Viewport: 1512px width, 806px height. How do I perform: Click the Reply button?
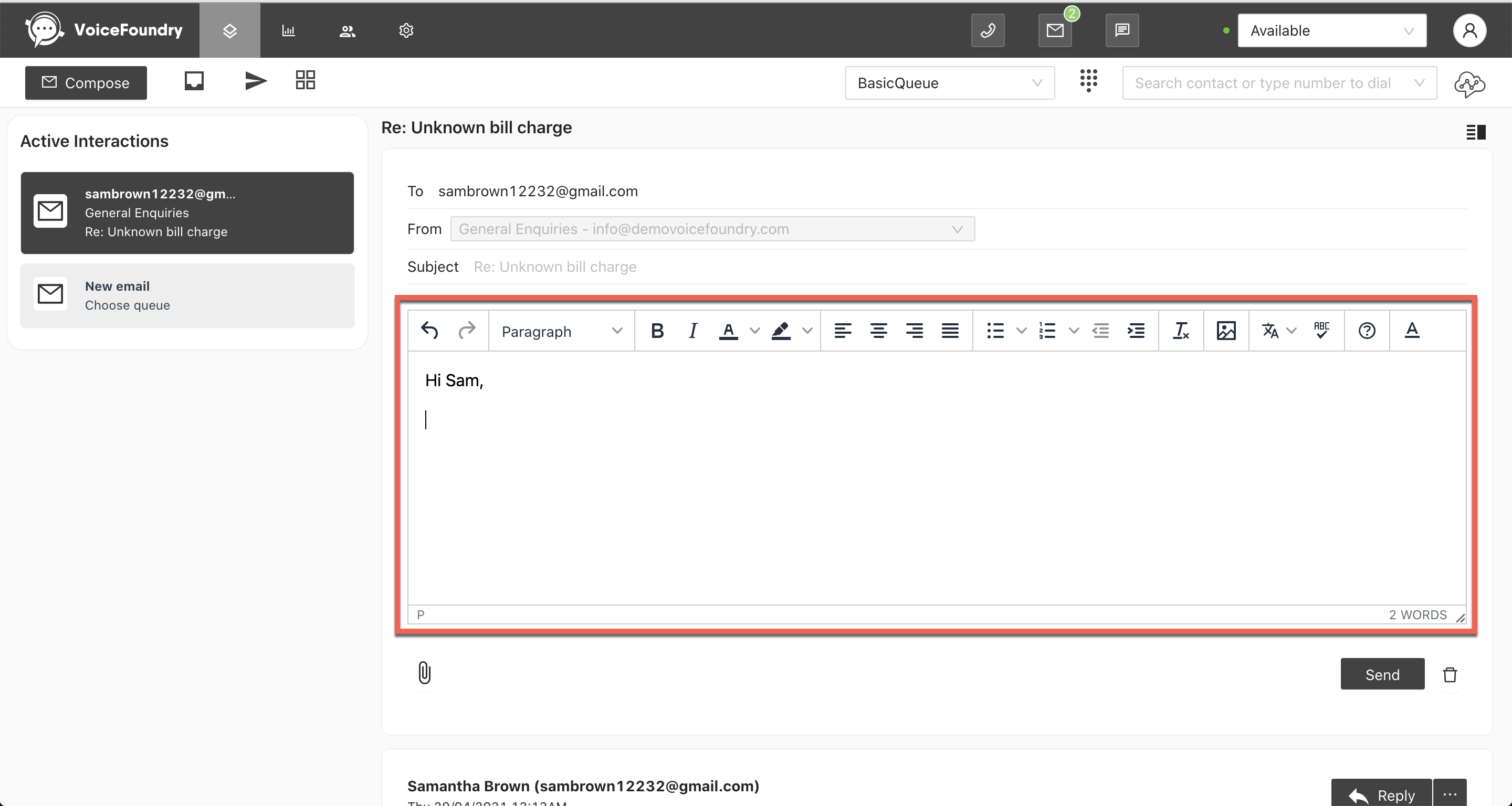click(1381, 793)
